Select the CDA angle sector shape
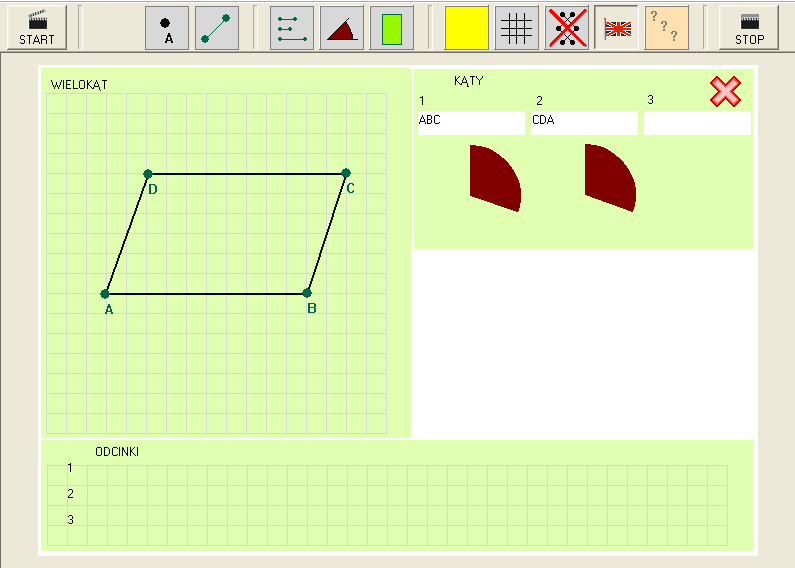Viewport: 795px width, 568px height. (x=608, y=178)
